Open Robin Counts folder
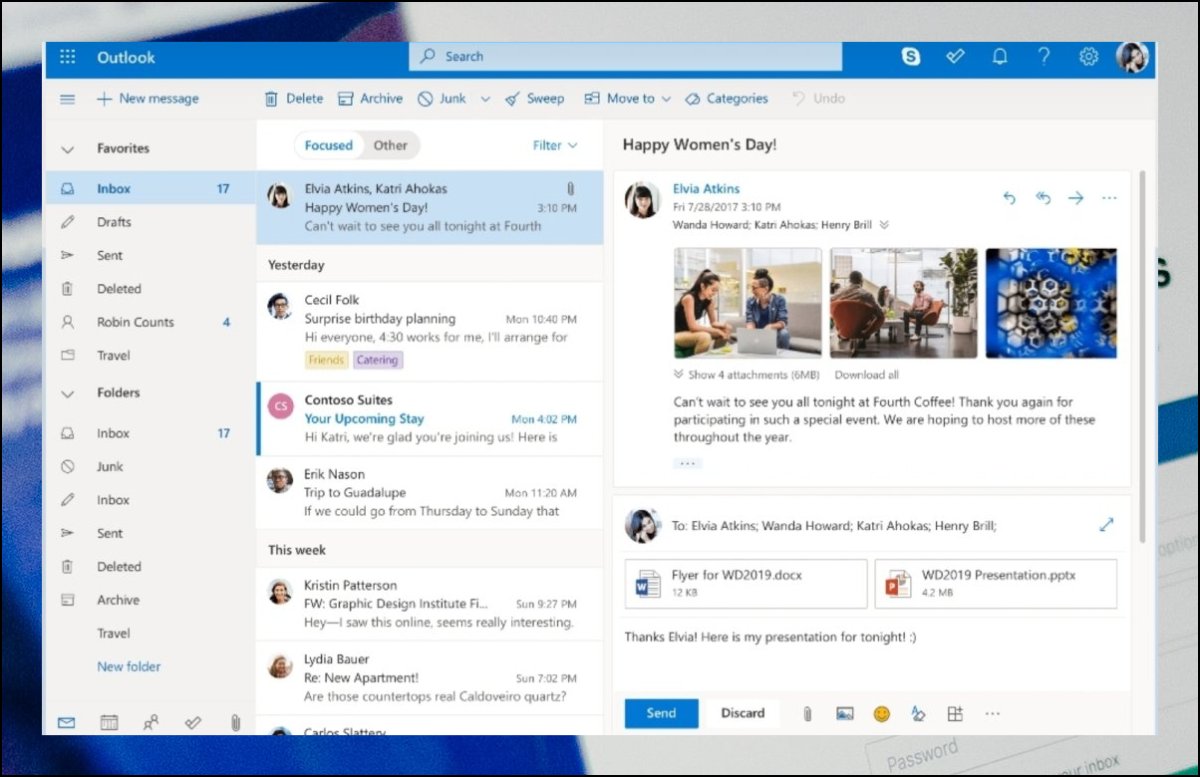Viewport: 1200px width, 777px height. click(x=150, y=322)
